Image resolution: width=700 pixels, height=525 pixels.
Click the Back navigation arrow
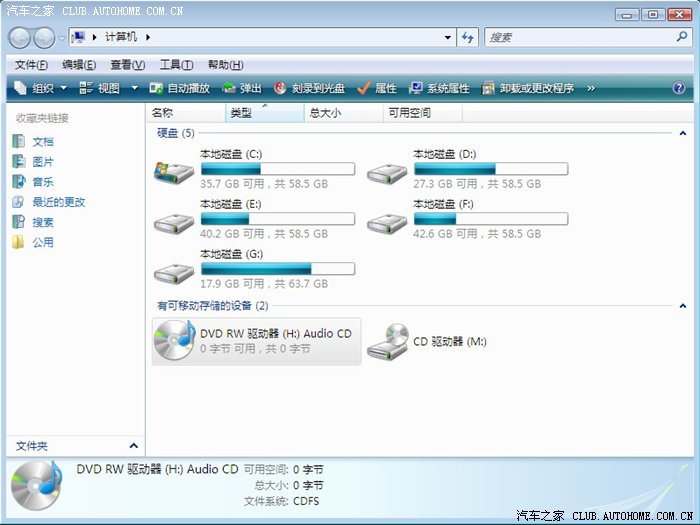(x=19, y=38)
